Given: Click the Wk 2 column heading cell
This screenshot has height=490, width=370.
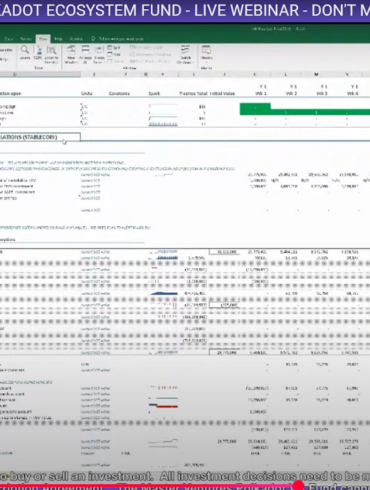Looking at the screenshot, I should [291, 94].
